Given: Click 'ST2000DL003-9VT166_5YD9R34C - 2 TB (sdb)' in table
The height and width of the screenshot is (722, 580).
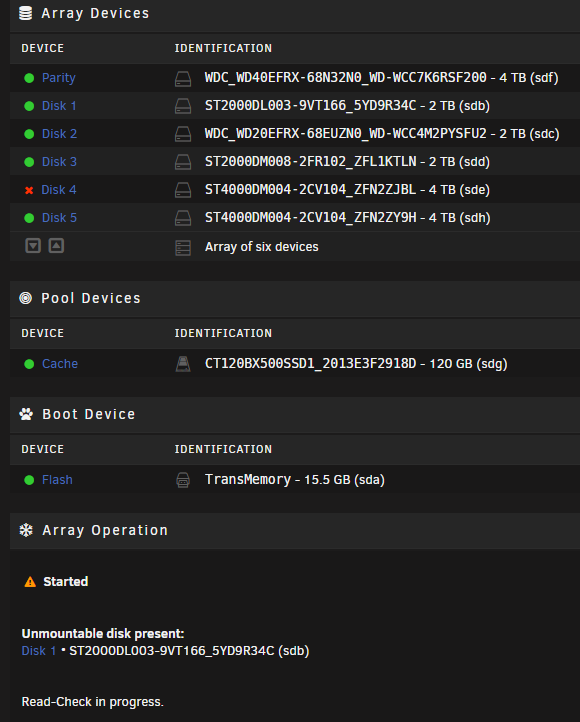Looking at the screenshot, I should pos(347,106).
